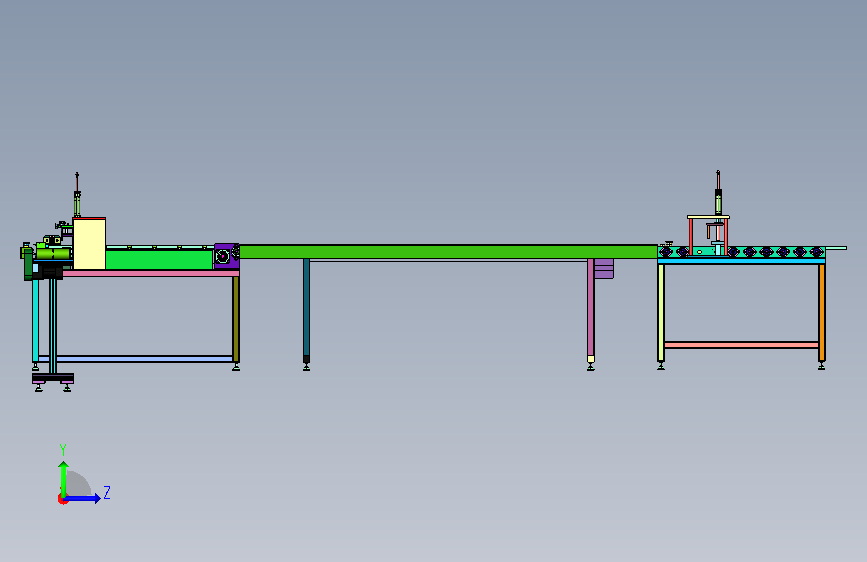Pick the purple motor housing at conveyor start

(226, 256)
